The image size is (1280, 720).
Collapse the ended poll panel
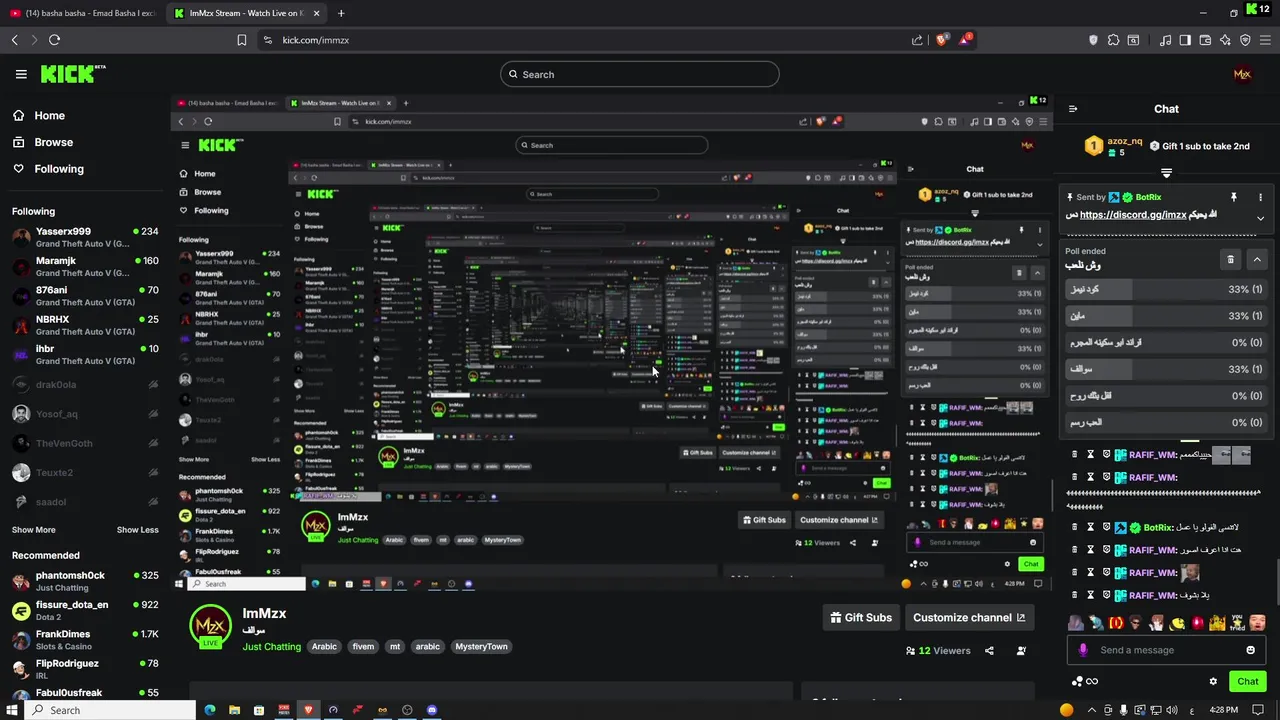tap(1257, 259)
